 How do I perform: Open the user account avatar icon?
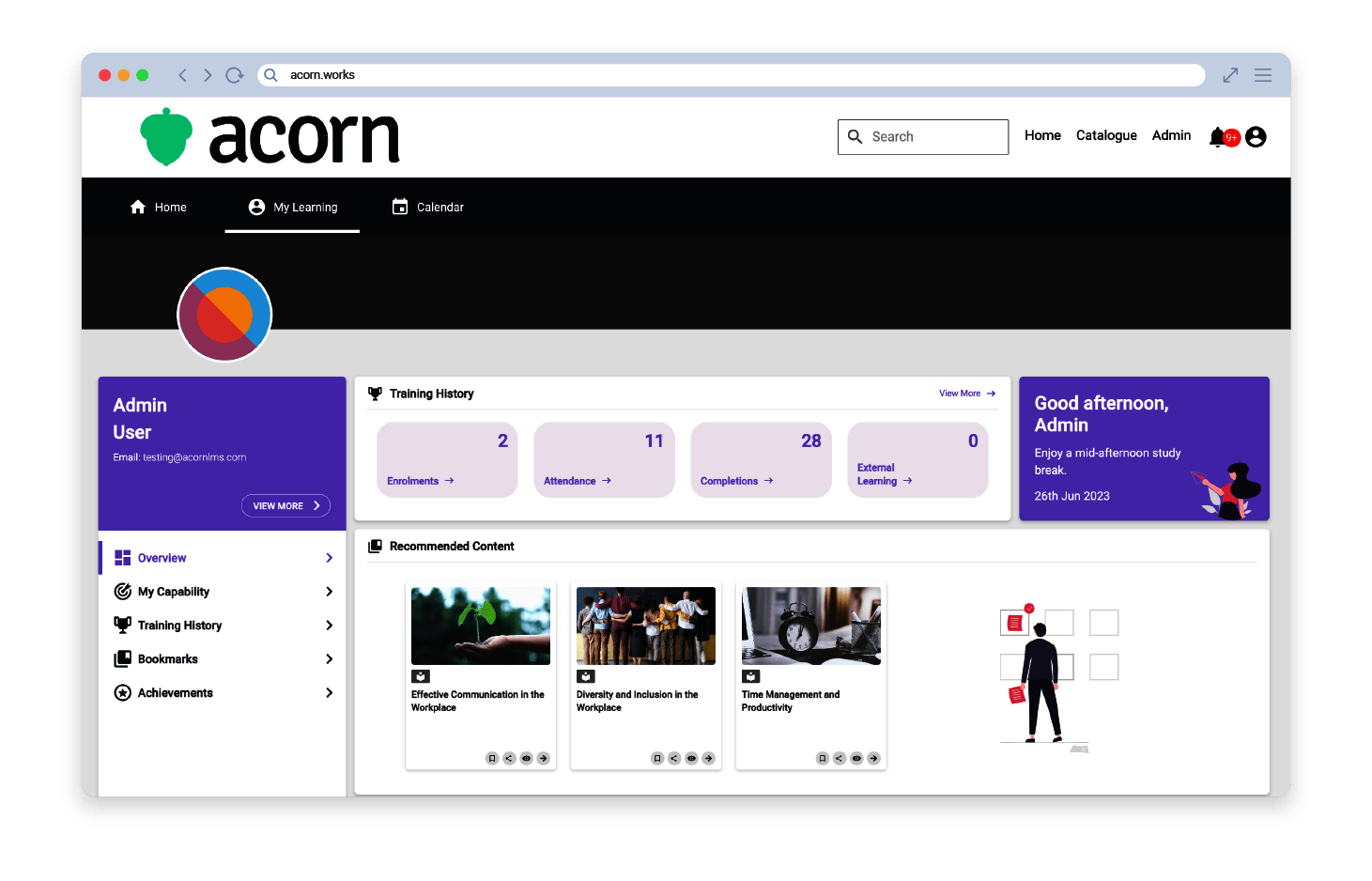1256,137
